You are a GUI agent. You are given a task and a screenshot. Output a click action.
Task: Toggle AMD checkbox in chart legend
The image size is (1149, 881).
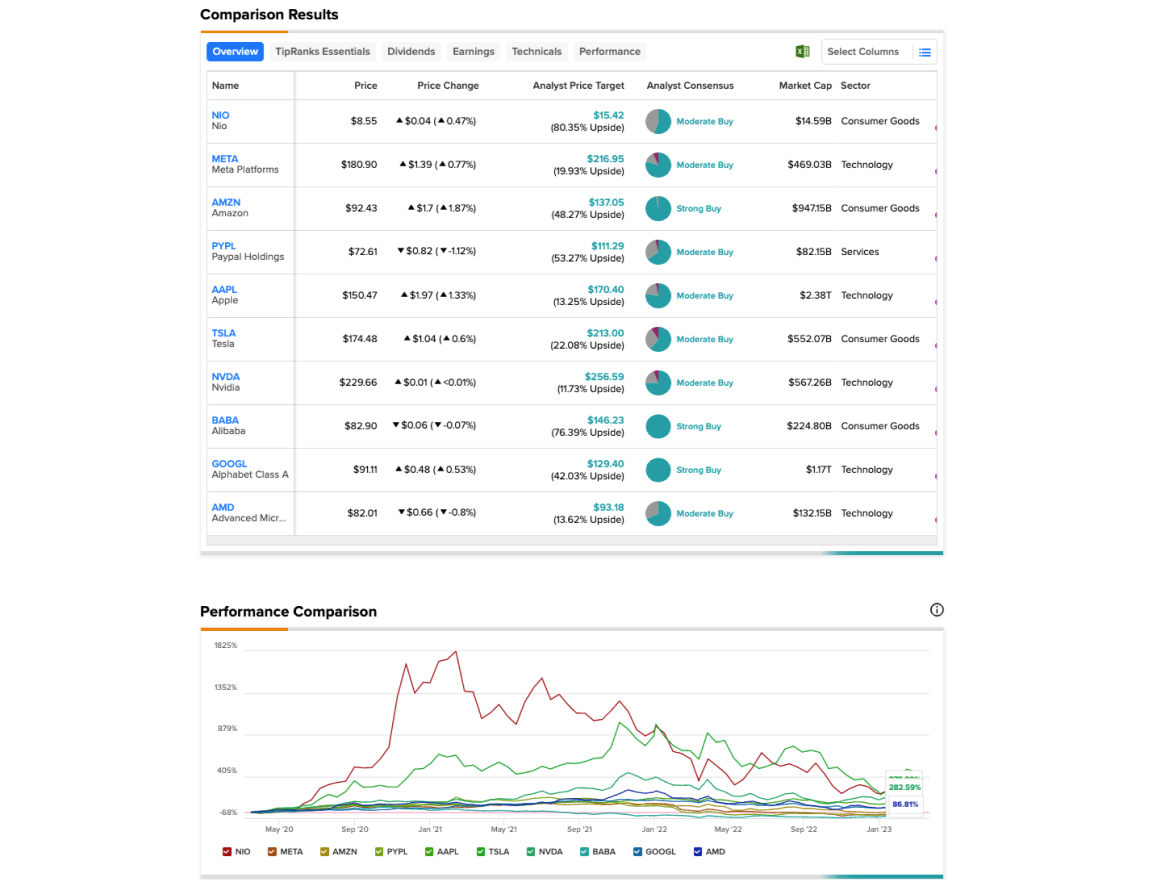(x=698, y=852)
